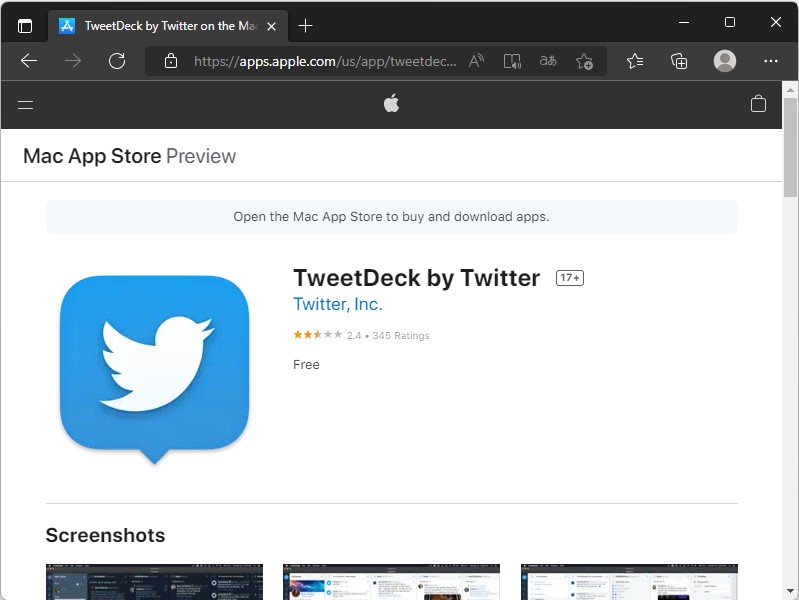This screenshot has height=600, width=799.
Task: Go to the Apple home logo
Action: (x=391, y=104)
